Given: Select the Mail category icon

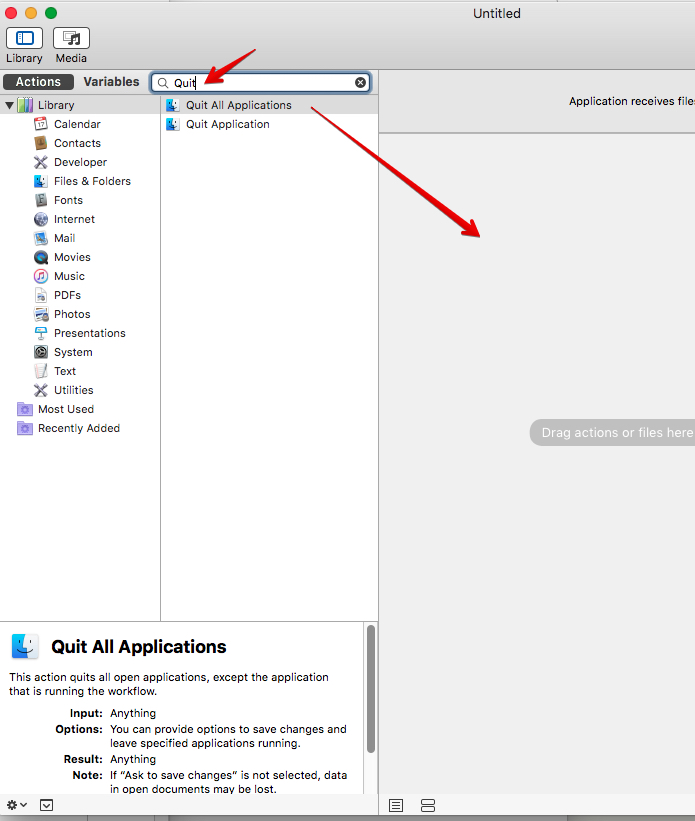Looking at the screenshot, I should pyautogui.click(x=41, y=238).
